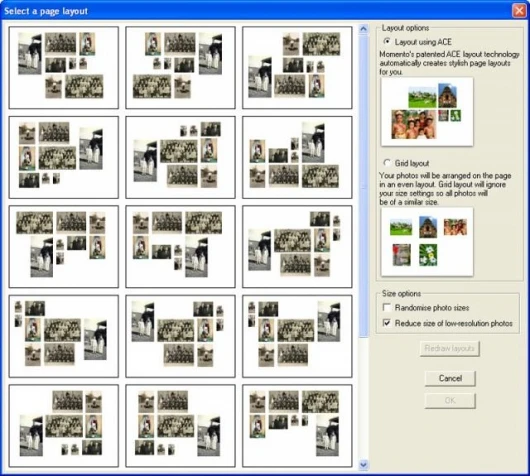The width and height of the screenshot is (530, 476).
Task: Select the bottom-left layout thumbnail
Action: pos(64,426)
